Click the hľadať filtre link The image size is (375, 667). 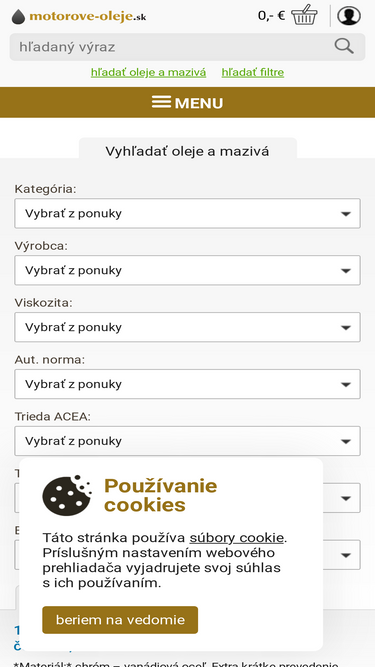[x=253, y=72]
